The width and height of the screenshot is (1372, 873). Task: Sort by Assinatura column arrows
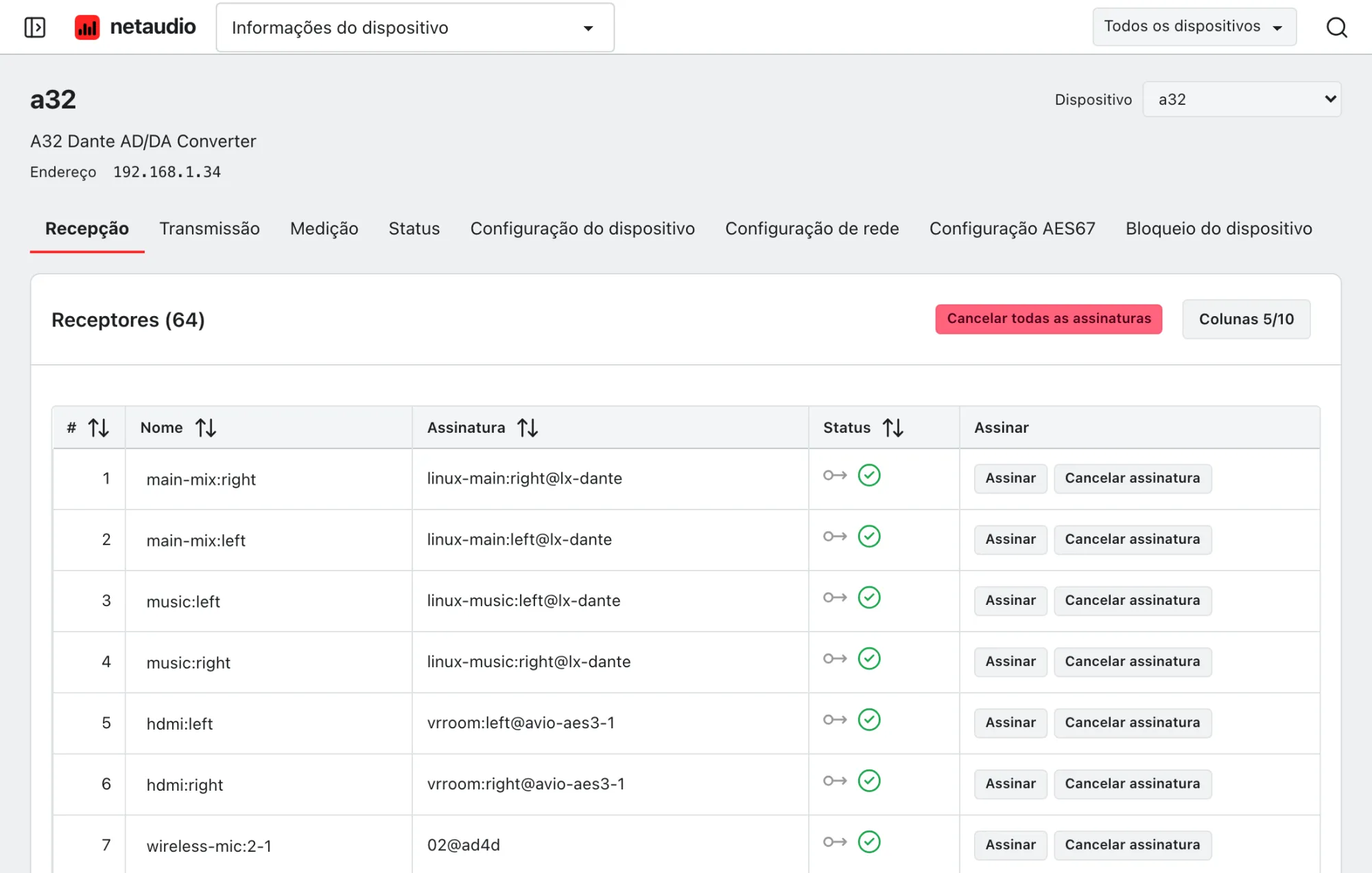coord(528,428)
